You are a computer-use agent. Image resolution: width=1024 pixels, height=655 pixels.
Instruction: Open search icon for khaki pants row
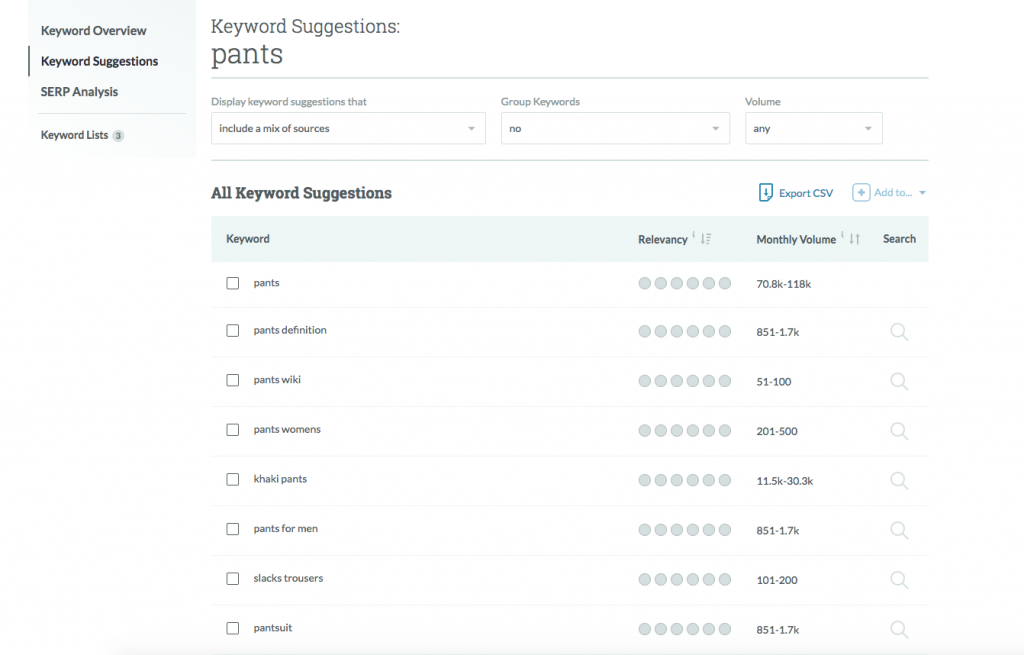point(898,480)
